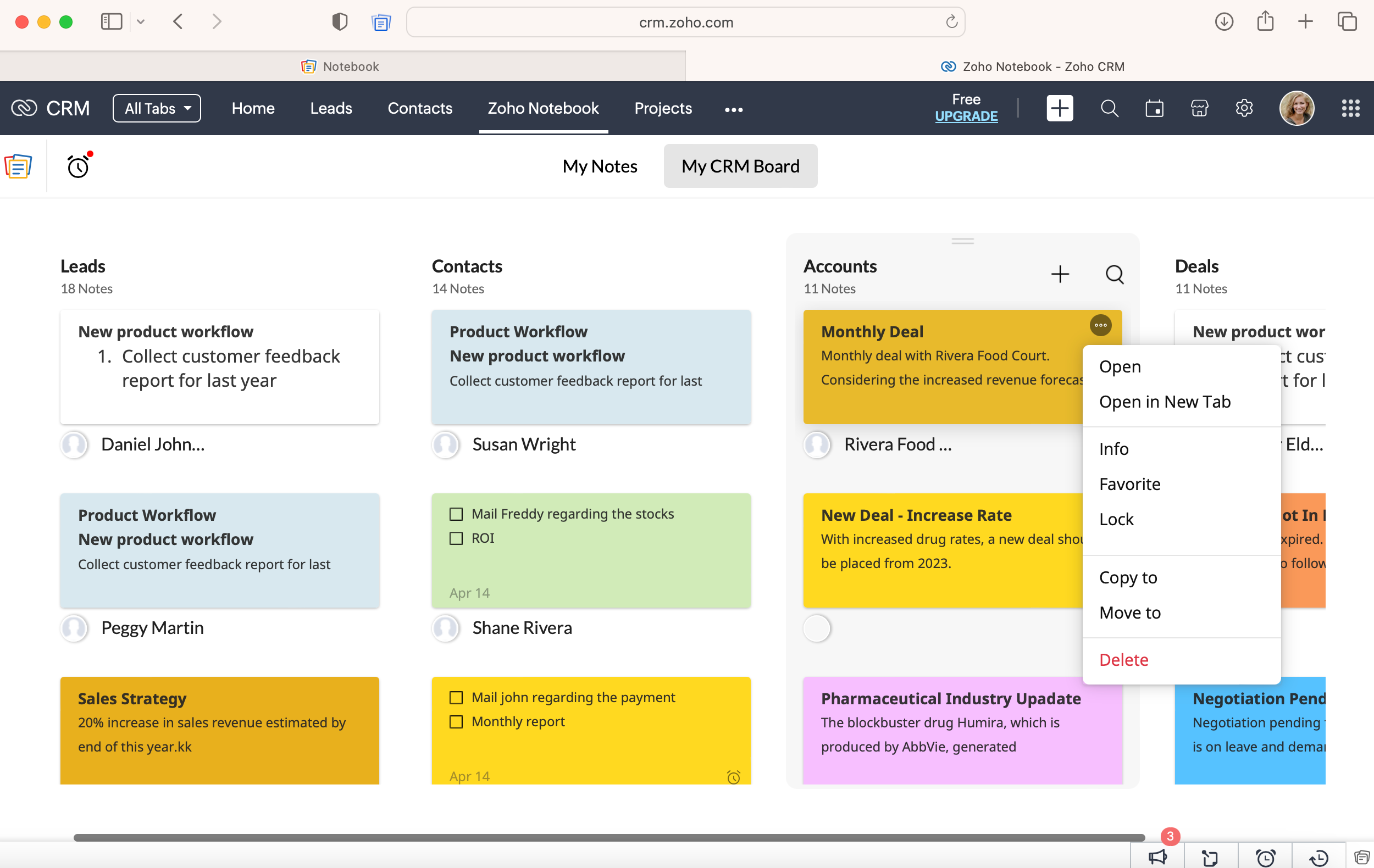Open the announcements megaphone icon in the bottom bar

[x=1158, y=856]
